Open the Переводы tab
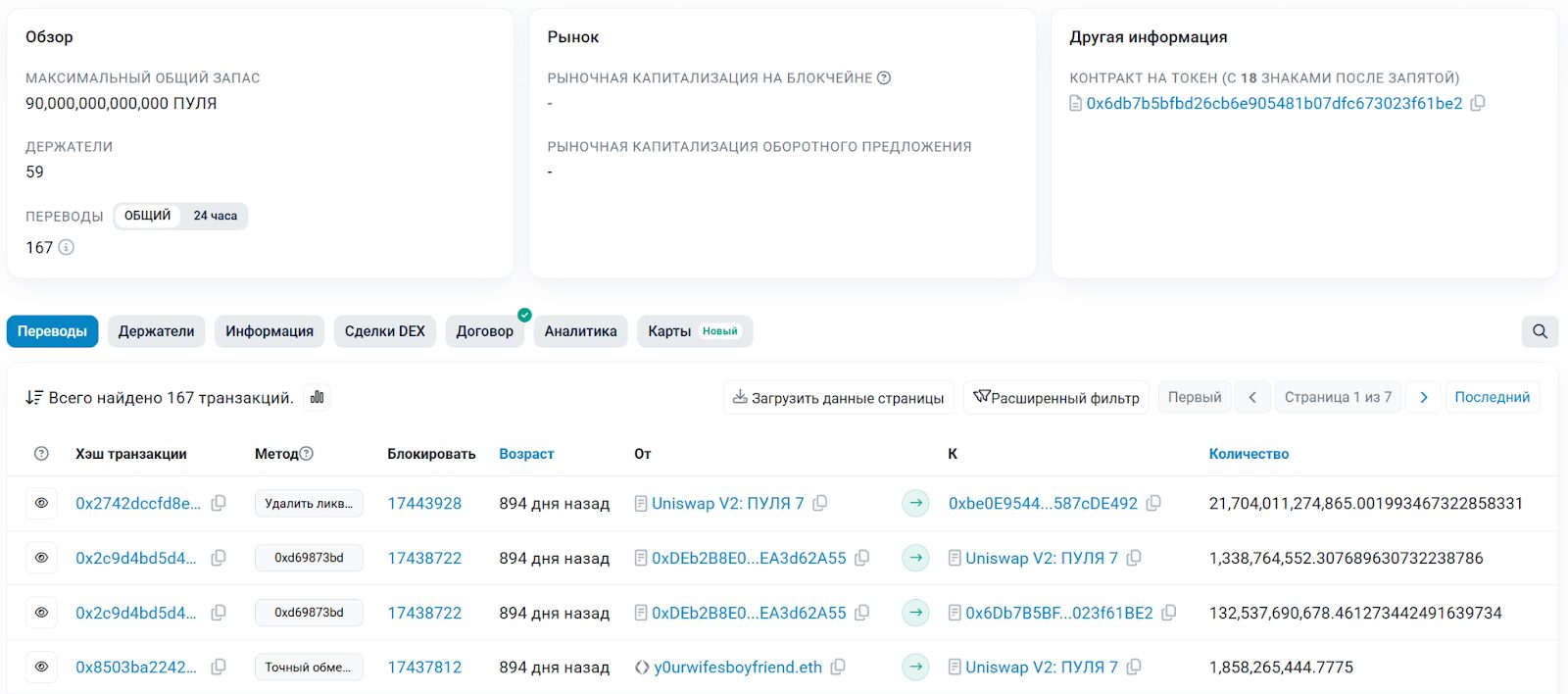The image size is (1568, 694). [52, 331]
